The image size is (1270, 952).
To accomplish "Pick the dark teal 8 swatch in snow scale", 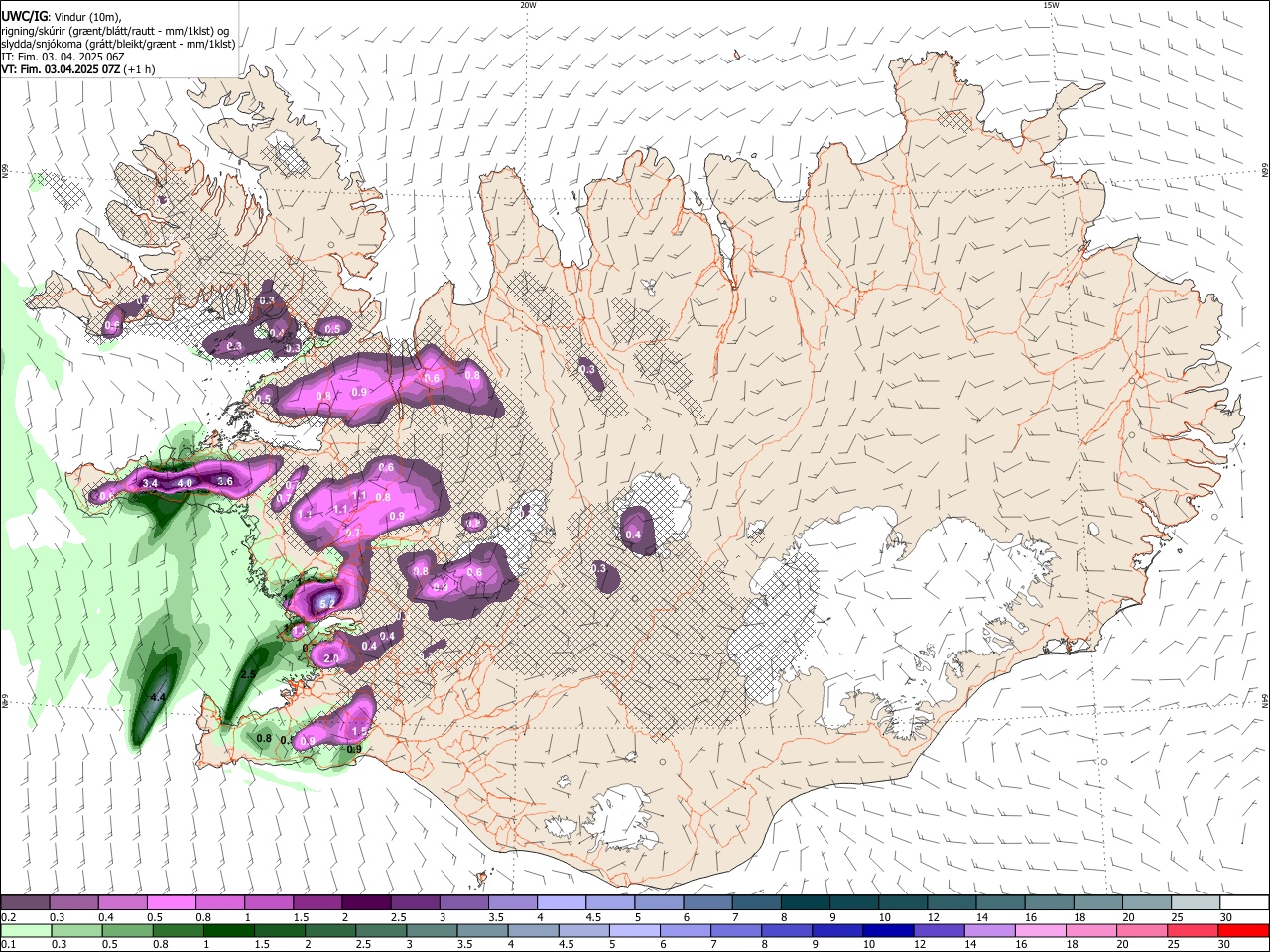I will pyautogui.click(x=805, y=903).
